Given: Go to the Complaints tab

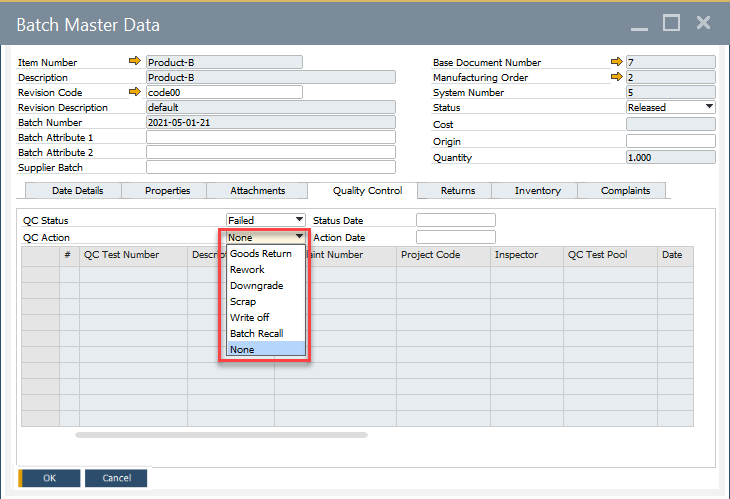Looking at the screenshot, I should [625, 191].
